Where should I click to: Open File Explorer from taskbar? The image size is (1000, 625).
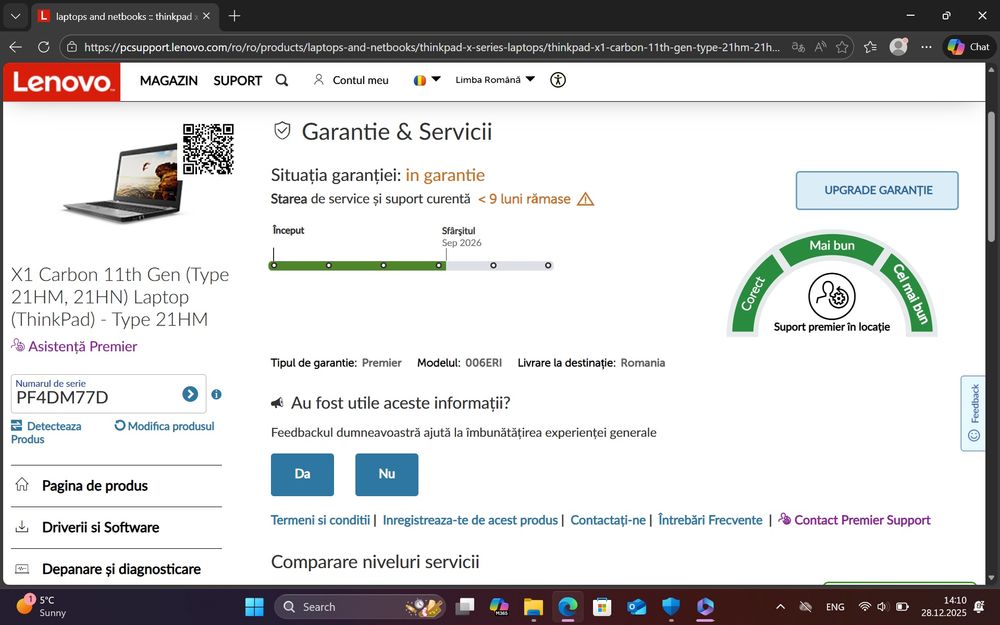click(x=533, y=607)
